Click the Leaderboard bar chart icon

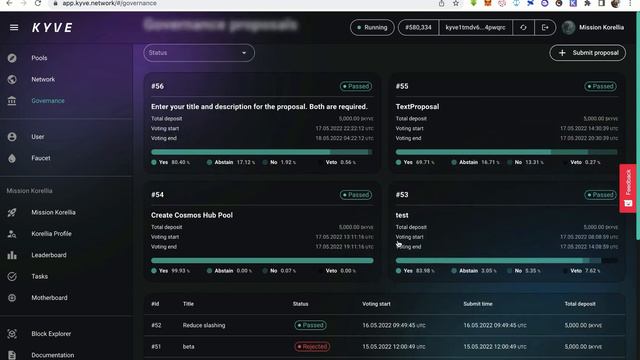[x=12, y=255]
